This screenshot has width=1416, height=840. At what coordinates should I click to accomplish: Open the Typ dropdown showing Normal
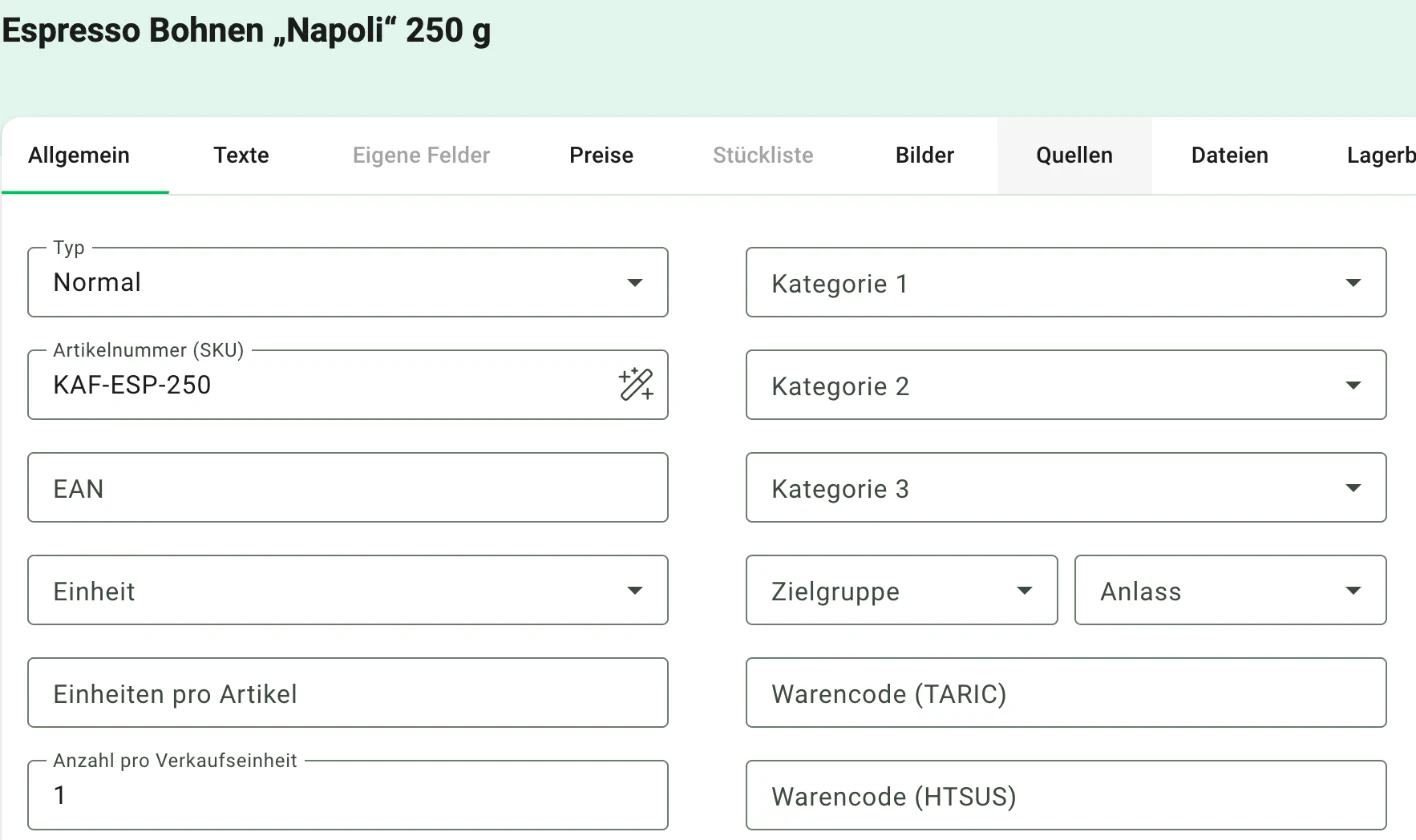pos(348,282)
